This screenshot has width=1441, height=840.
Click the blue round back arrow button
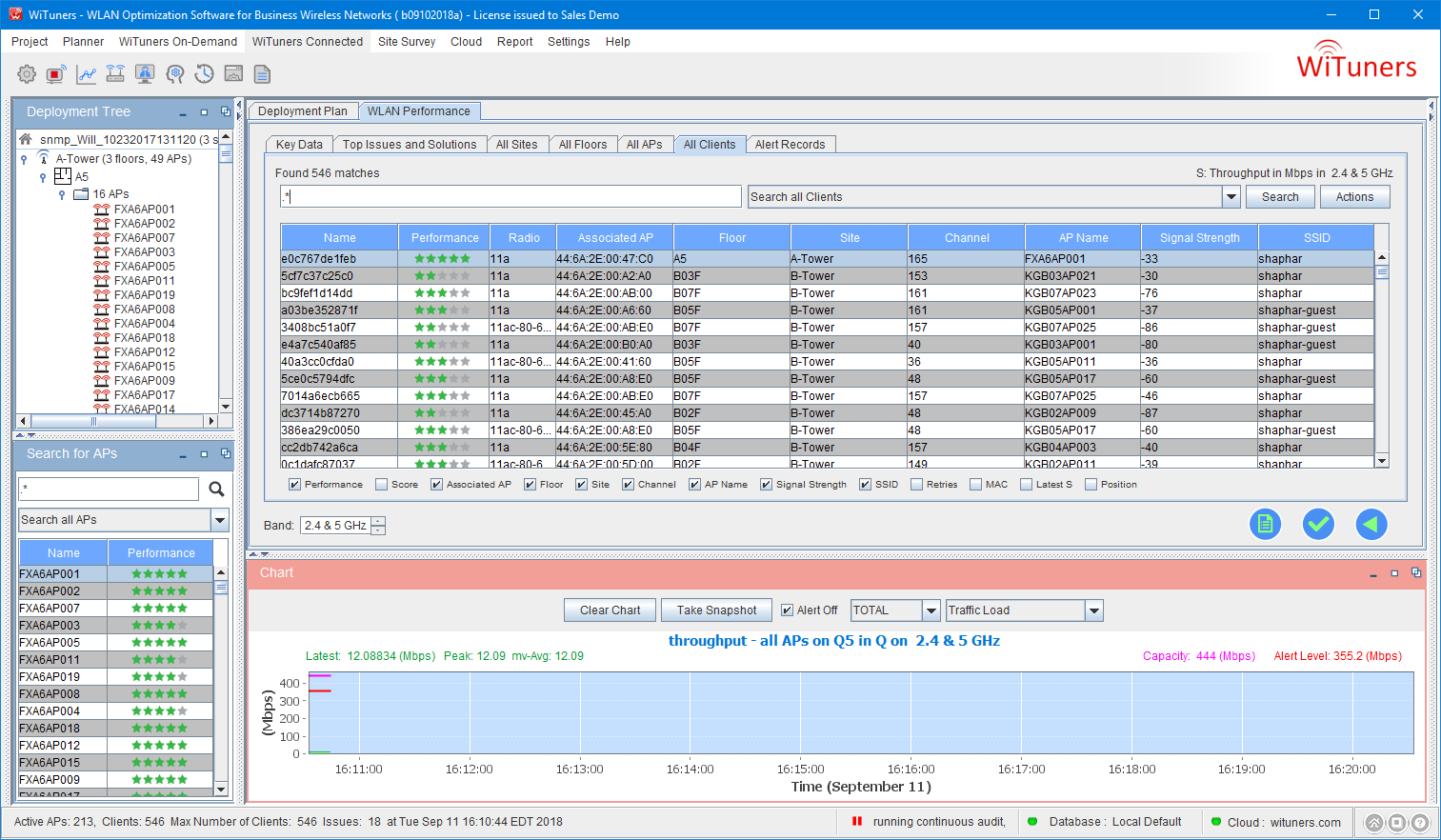[1371, 524]
